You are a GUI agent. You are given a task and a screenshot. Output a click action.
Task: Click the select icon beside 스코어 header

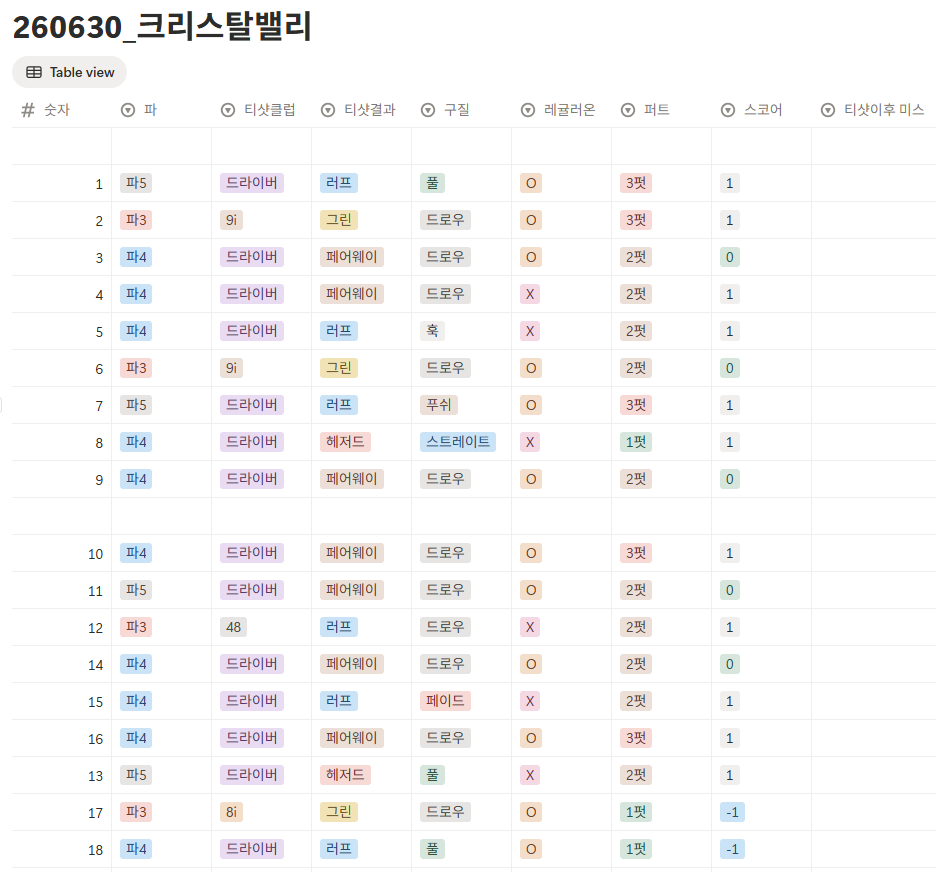point(728,110)
